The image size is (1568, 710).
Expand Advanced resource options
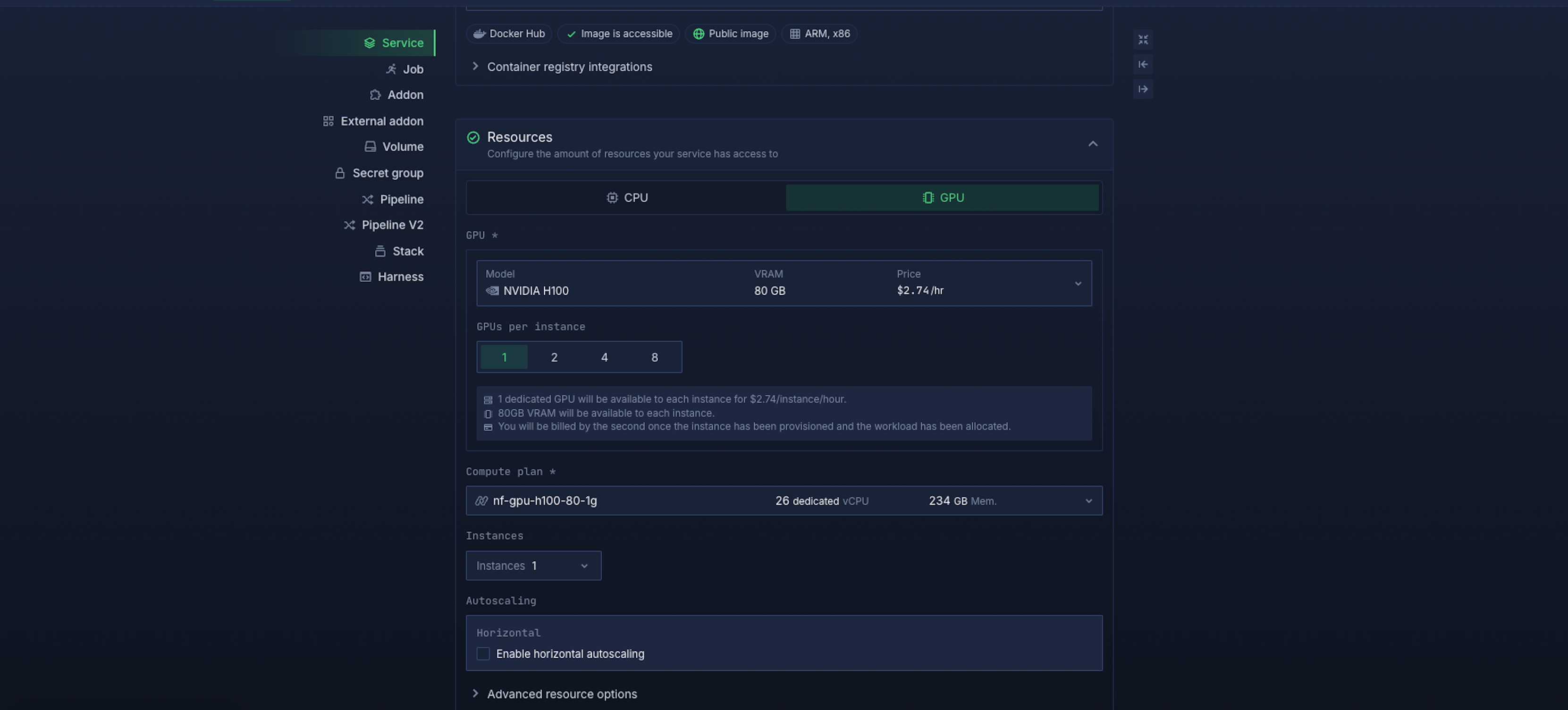(555, 694)
